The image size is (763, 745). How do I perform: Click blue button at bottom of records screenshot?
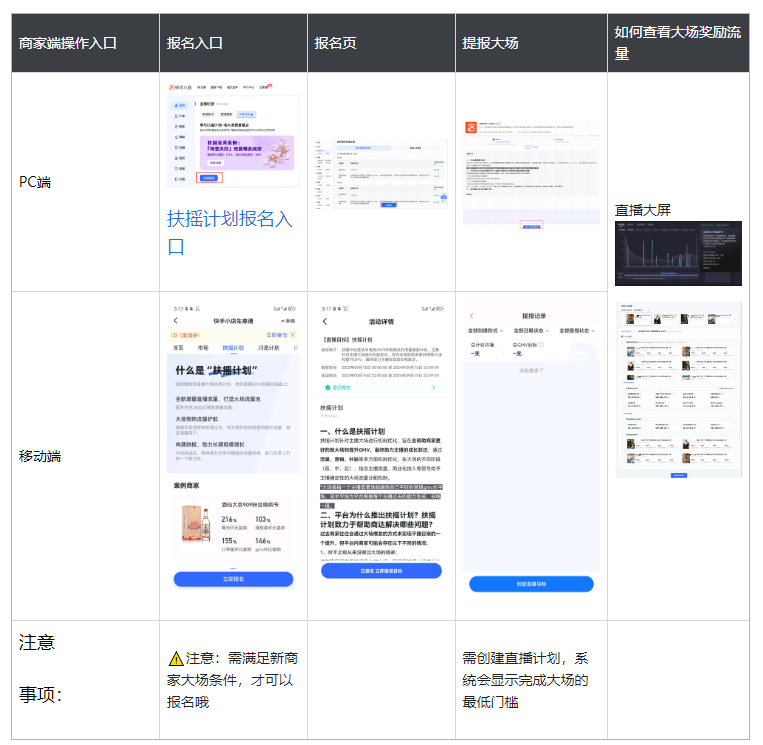coord(678,475)
